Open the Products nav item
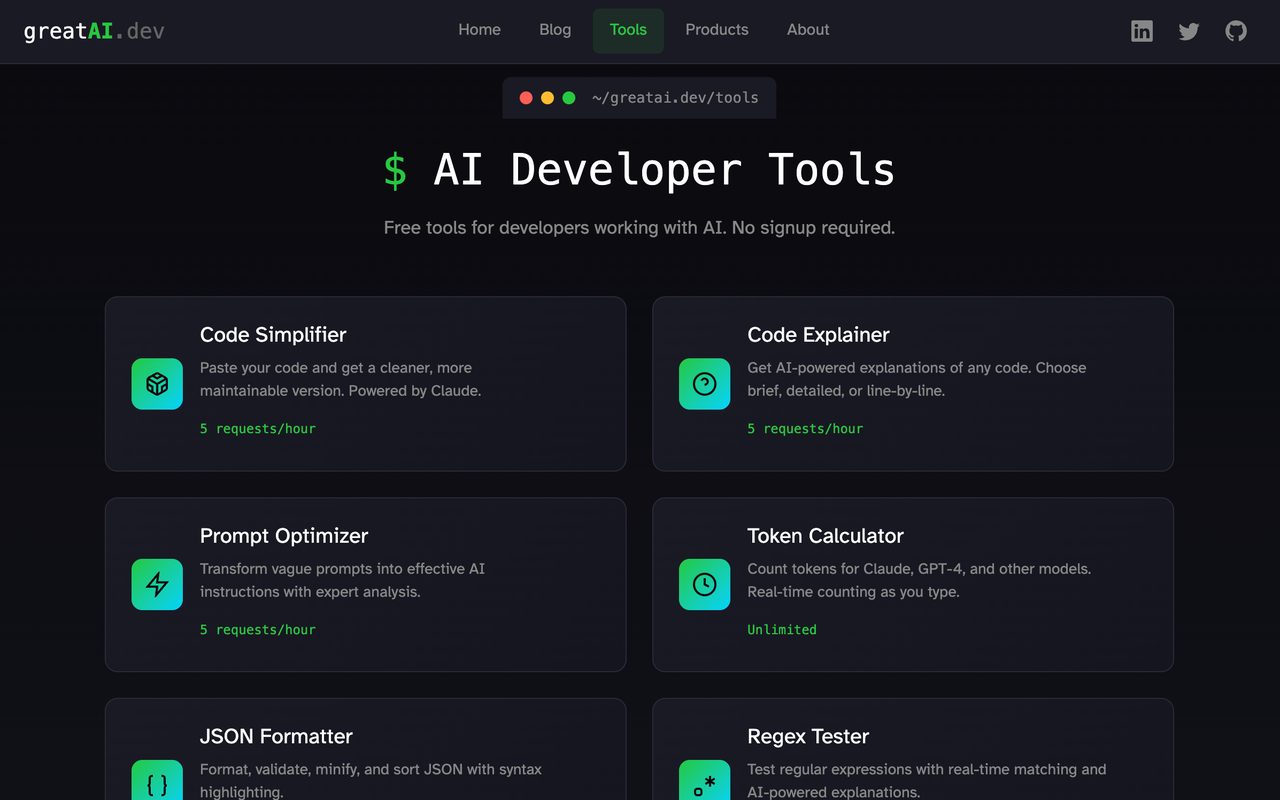 (x=717, y=30)
